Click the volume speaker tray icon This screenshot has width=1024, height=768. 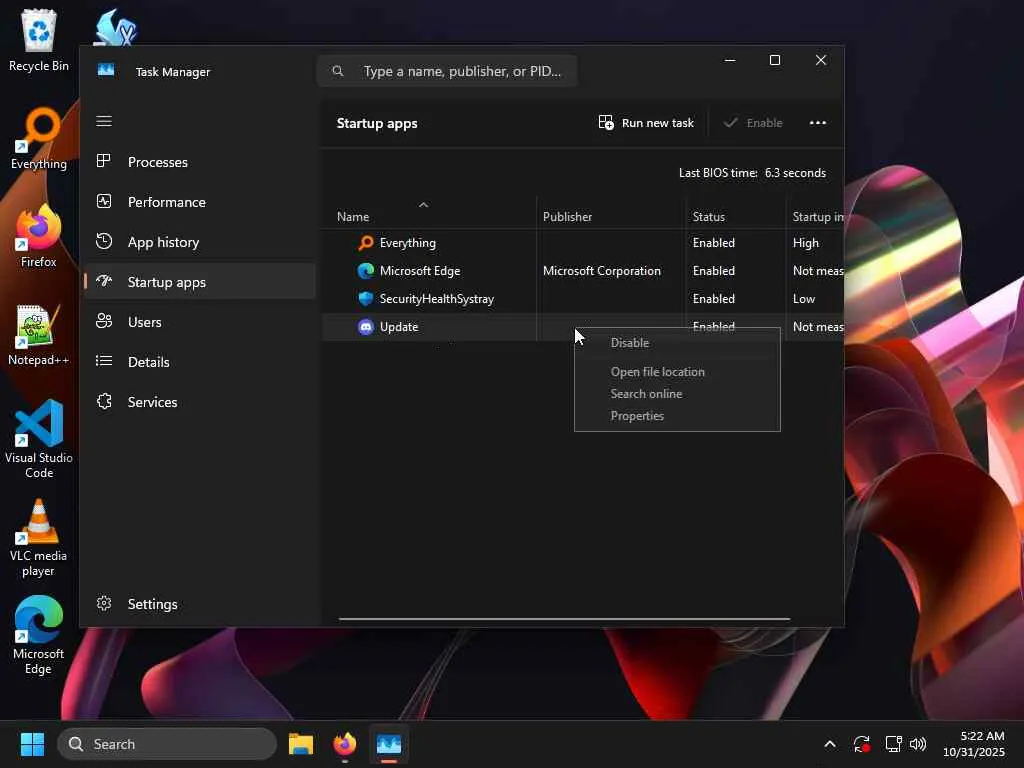click(x=918, y=744)
